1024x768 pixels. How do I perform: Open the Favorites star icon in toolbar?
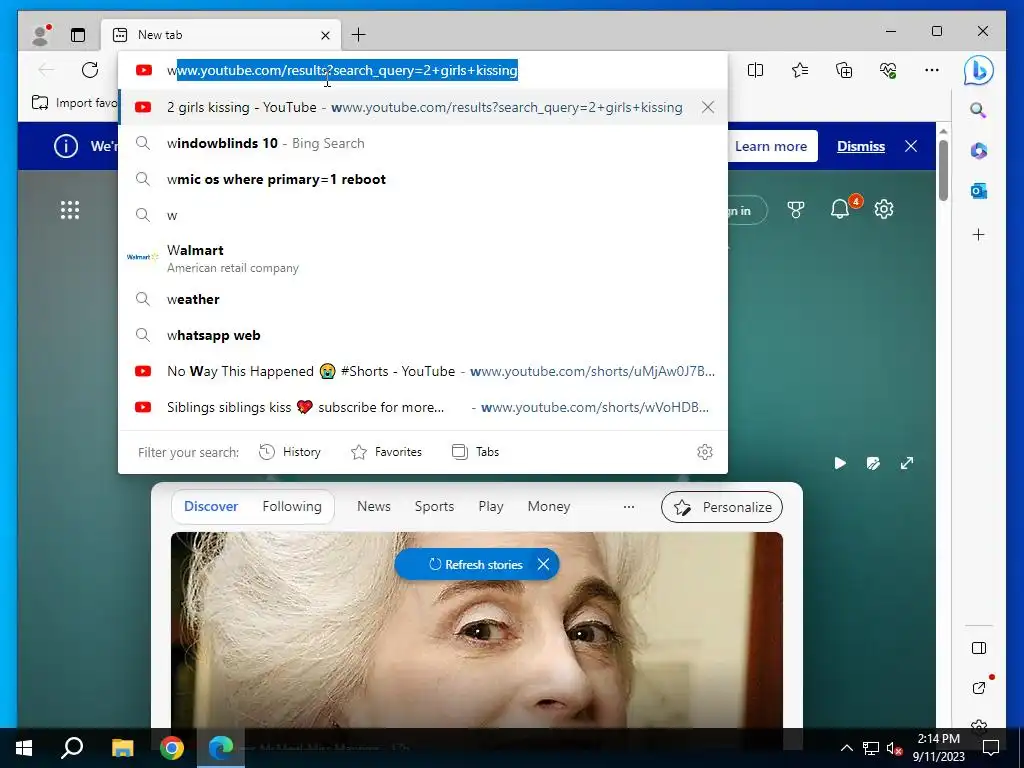pyautogui.click(x=799, y=70)
